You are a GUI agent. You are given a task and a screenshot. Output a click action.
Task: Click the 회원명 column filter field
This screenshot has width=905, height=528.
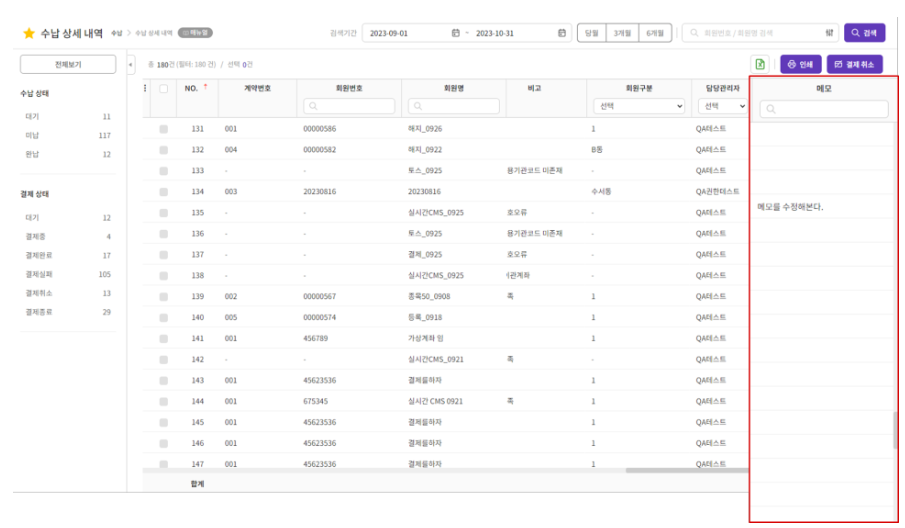(454, 106)
